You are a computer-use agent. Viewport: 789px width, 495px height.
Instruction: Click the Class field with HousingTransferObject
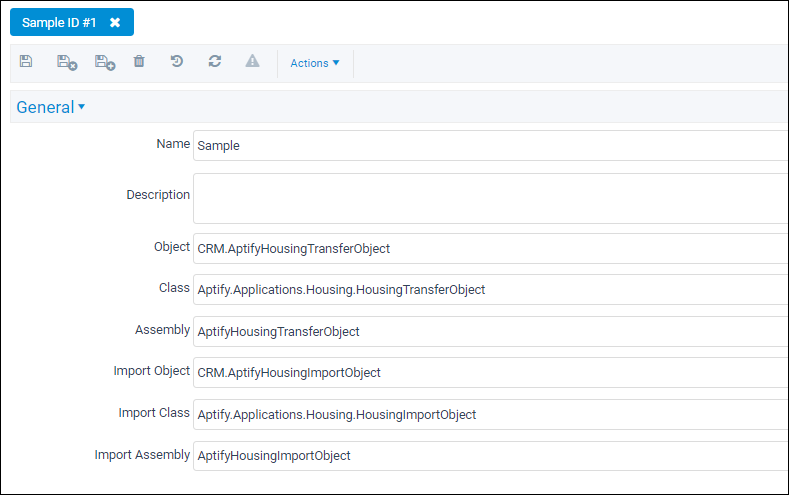pos(491,290)
